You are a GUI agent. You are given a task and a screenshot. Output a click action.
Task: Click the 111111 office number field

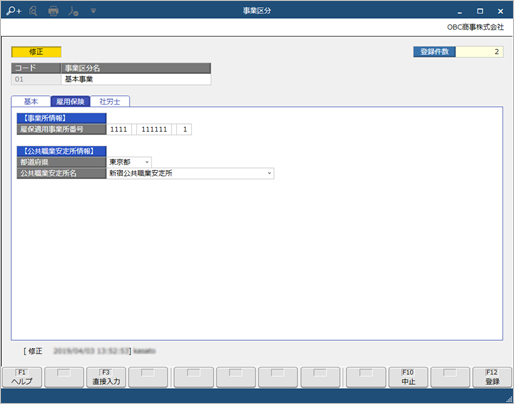pos(154,129)
